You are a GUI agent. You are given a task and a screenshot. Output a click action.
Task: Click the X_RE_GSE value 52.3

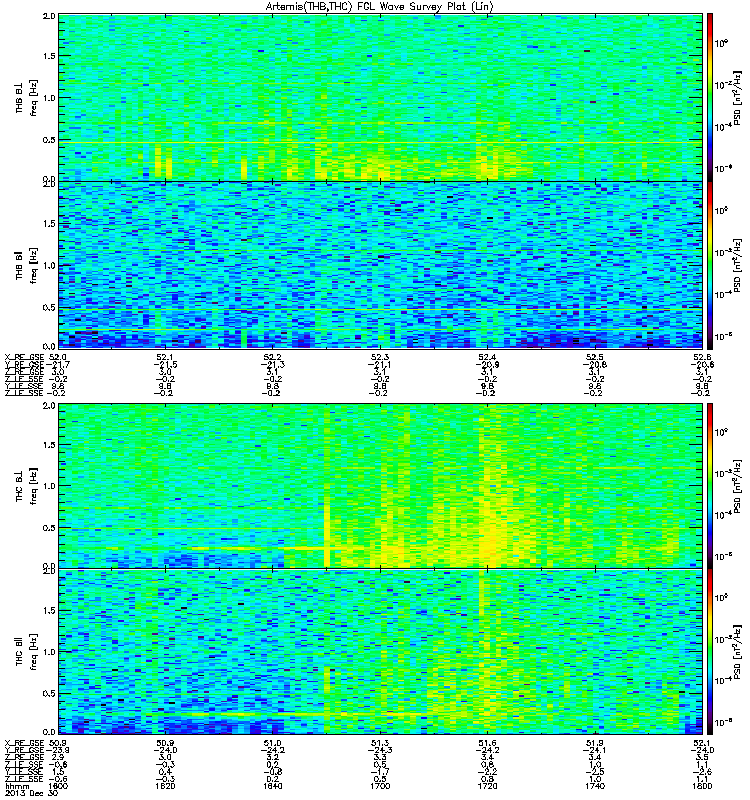380,357
